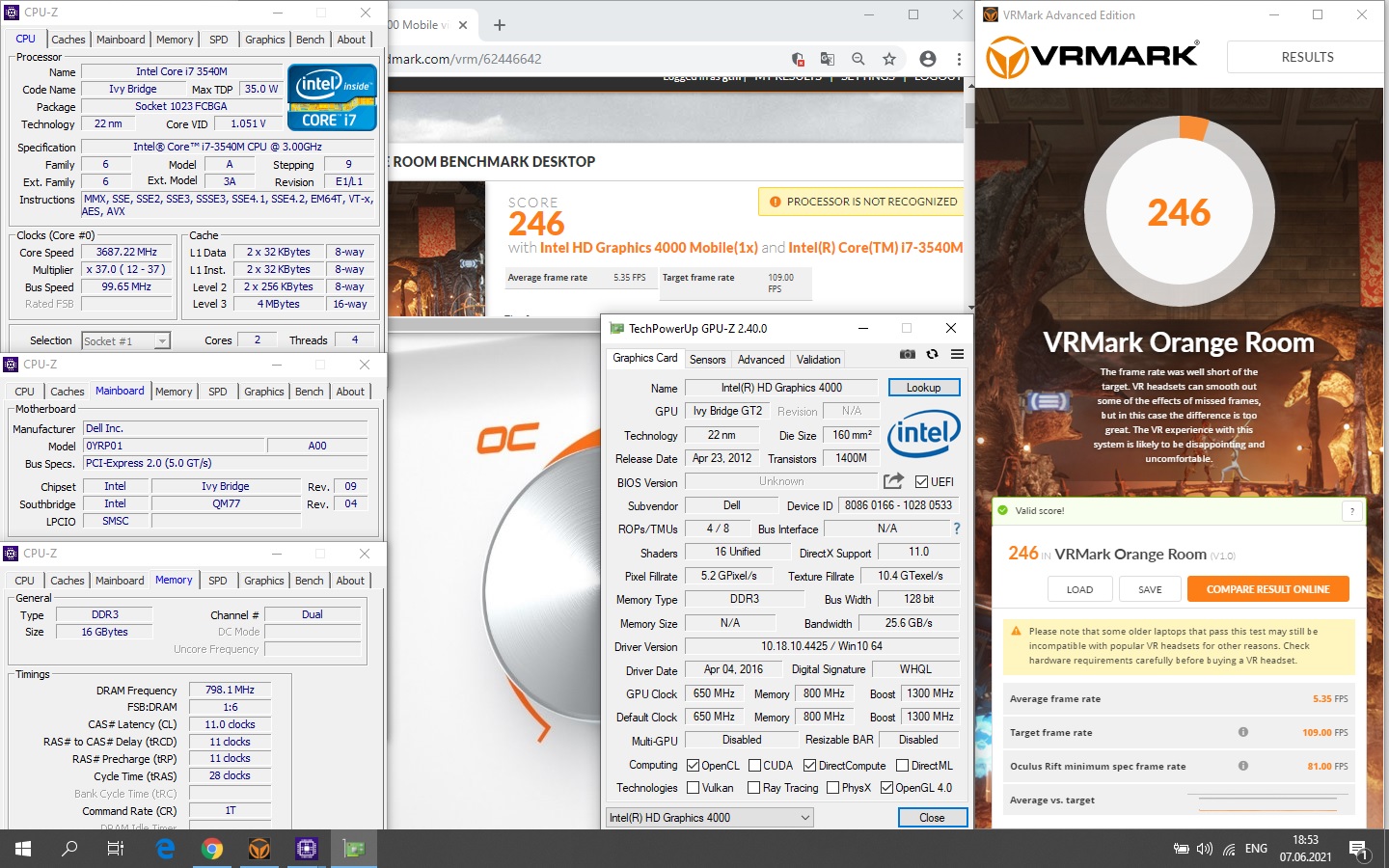The image size is (1389, 868).
Task: Click the Close button in GPU-Z
Action: coord(932,818)
